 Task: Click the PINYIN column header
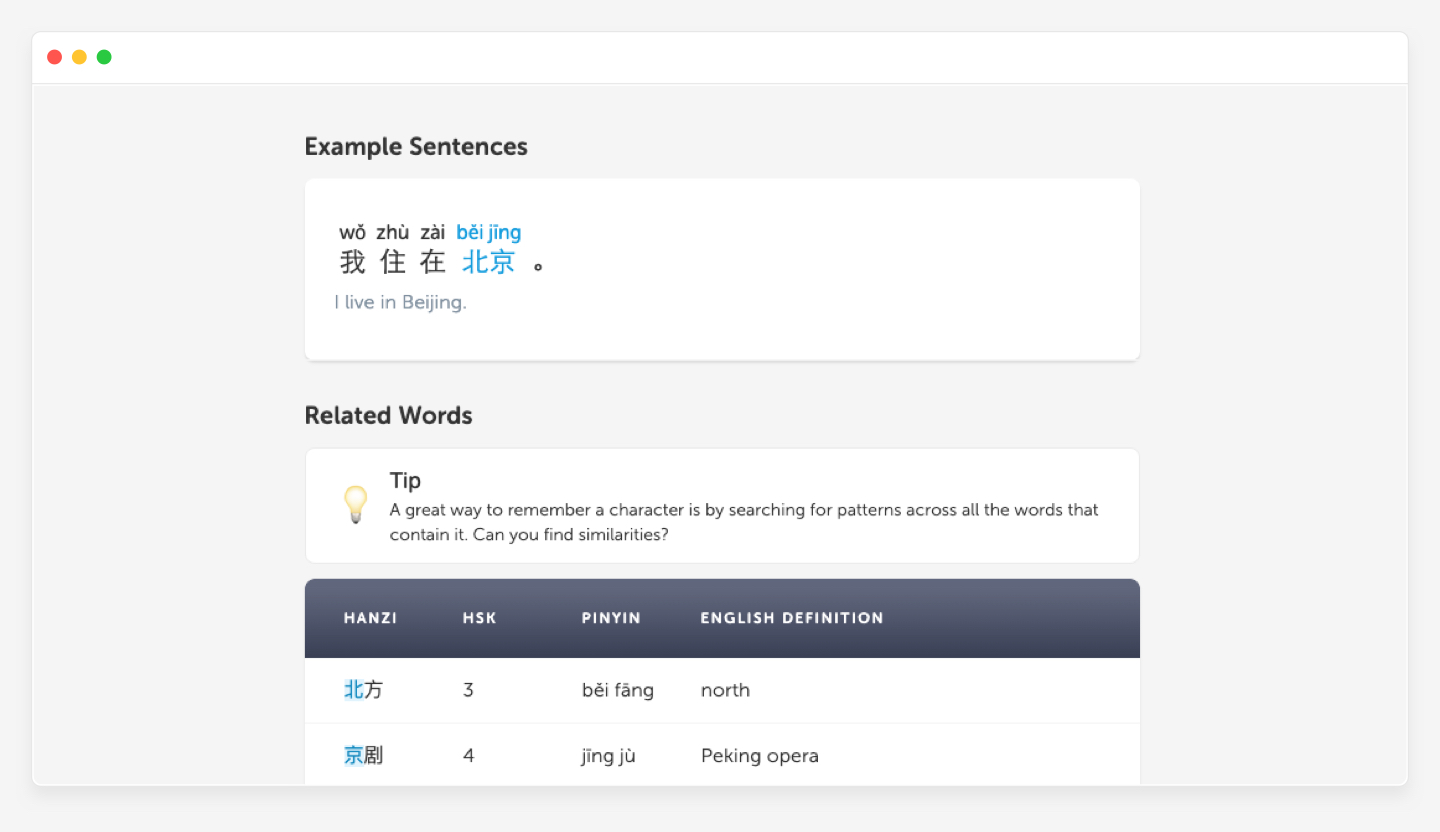pos(611,618)
